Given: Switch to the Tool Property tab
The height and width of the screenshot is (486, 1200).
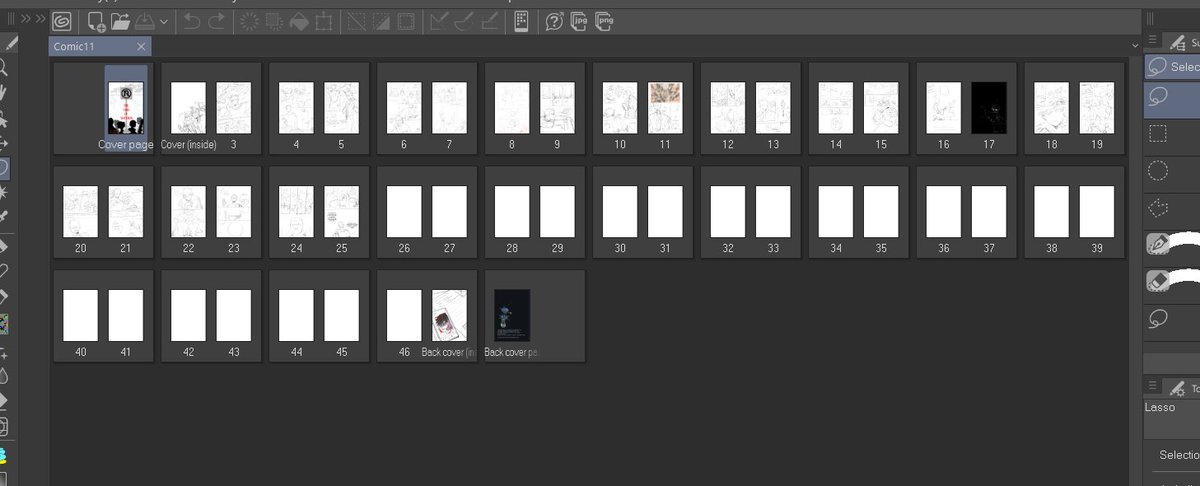Looking at the screenshot, I should [1182, 388].
